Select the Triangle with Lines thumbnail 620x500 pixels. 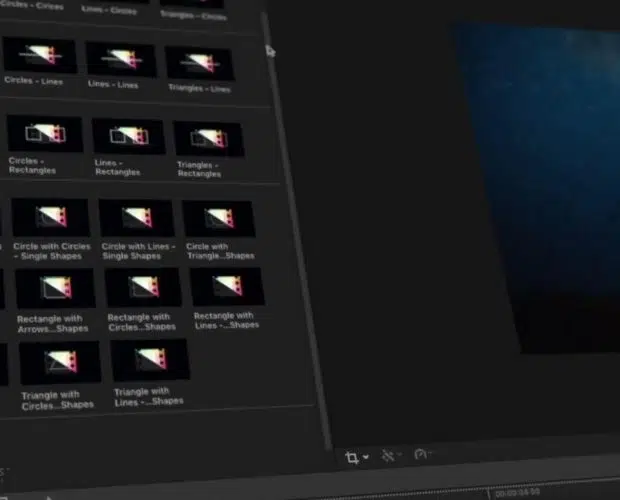[150, 360]
